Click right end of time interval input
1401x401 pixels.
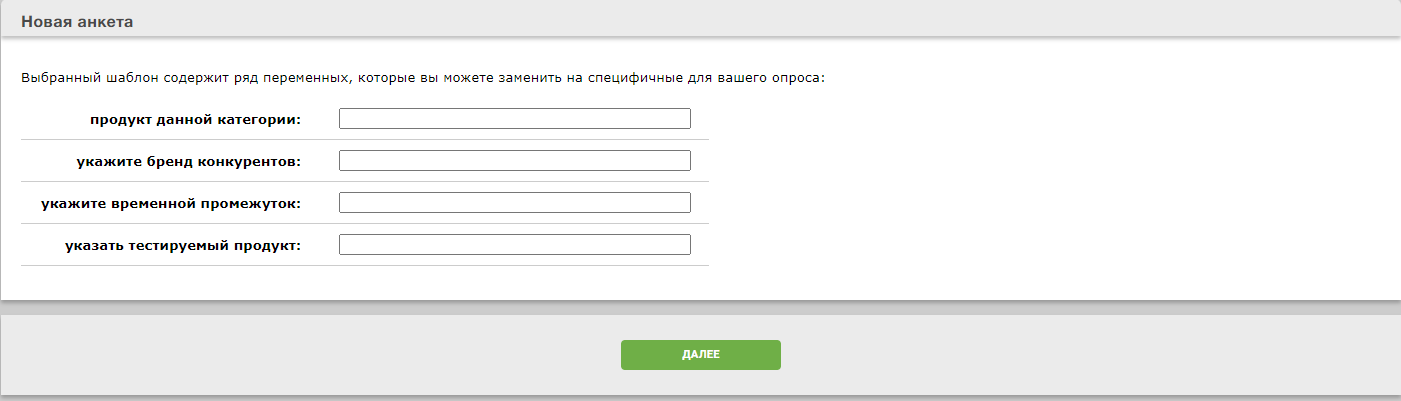click(682, 203)
